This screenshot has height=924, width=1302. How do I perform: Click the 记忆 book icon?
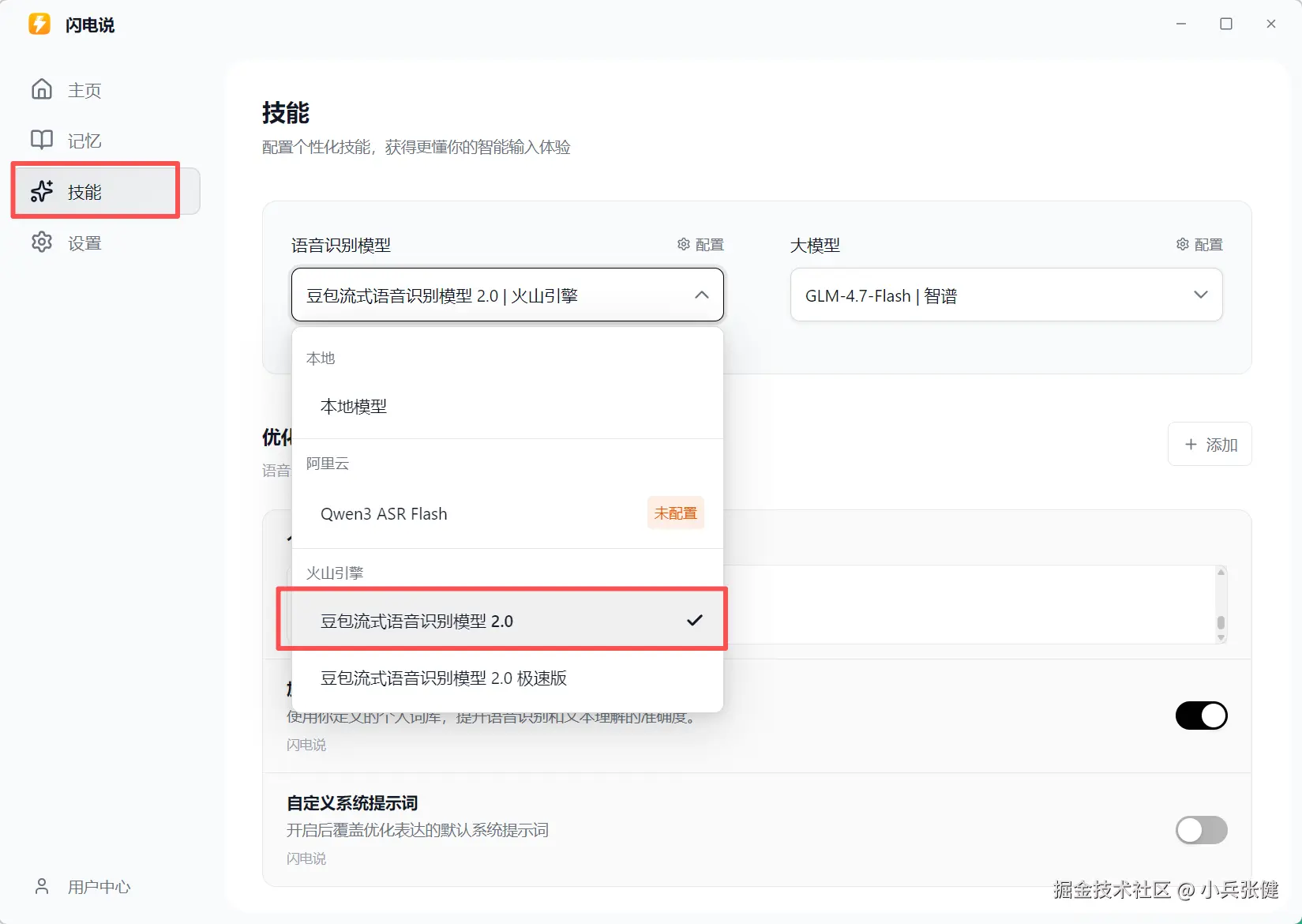(x=42, y=140)
